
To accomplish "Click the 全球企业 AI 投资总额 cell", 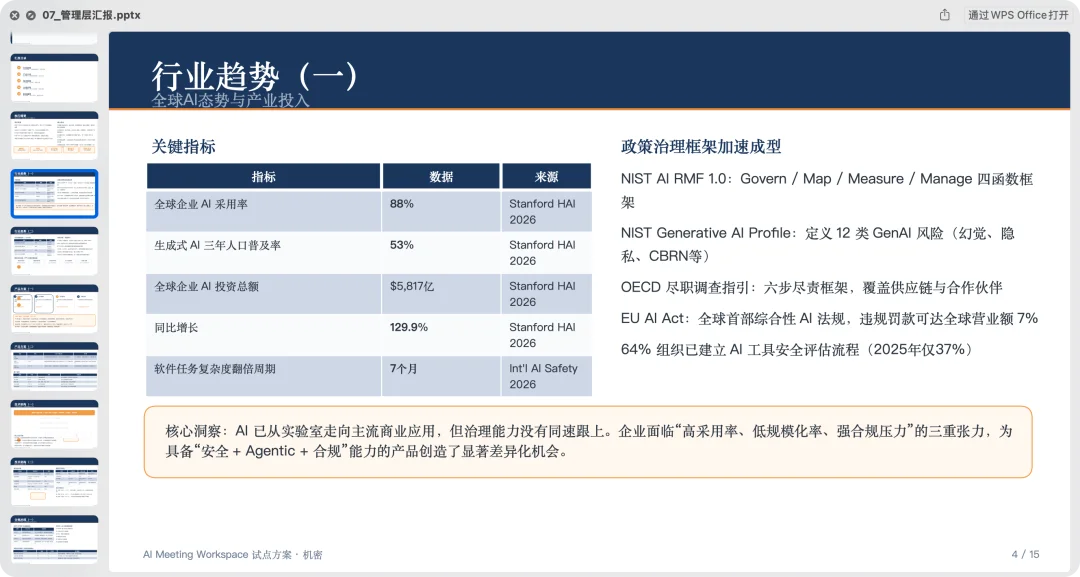I will (x=263, y=293).
